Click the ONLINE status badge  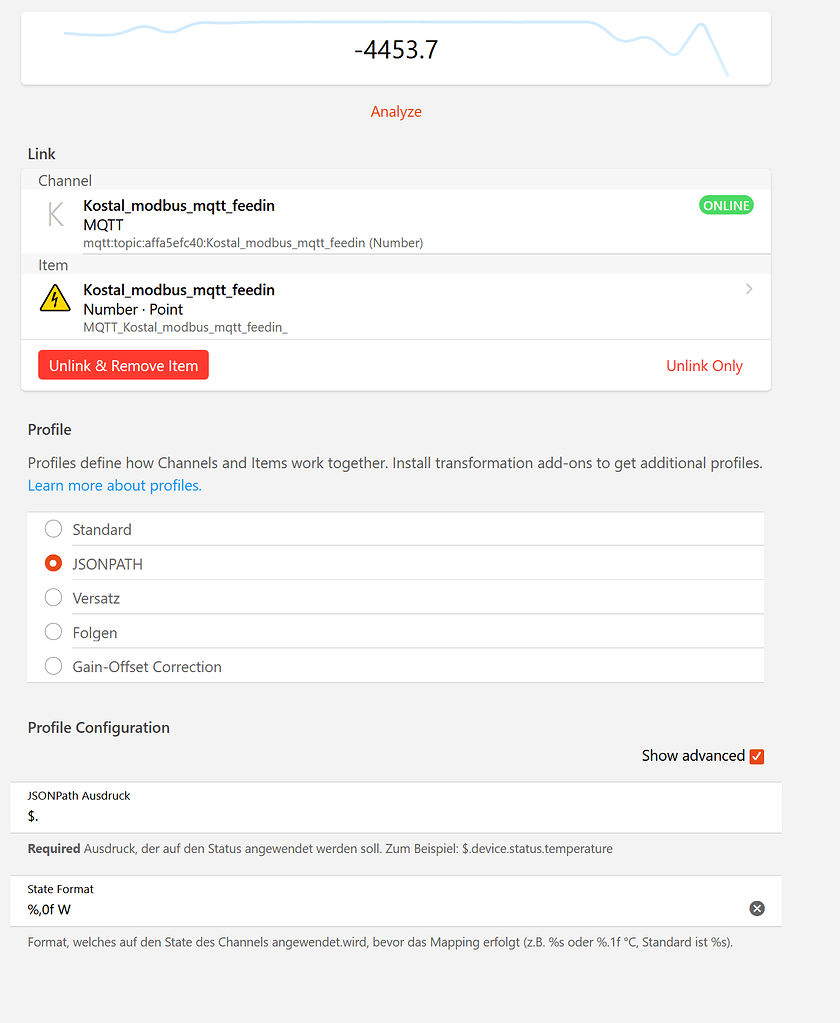click(x=726, y=205)
